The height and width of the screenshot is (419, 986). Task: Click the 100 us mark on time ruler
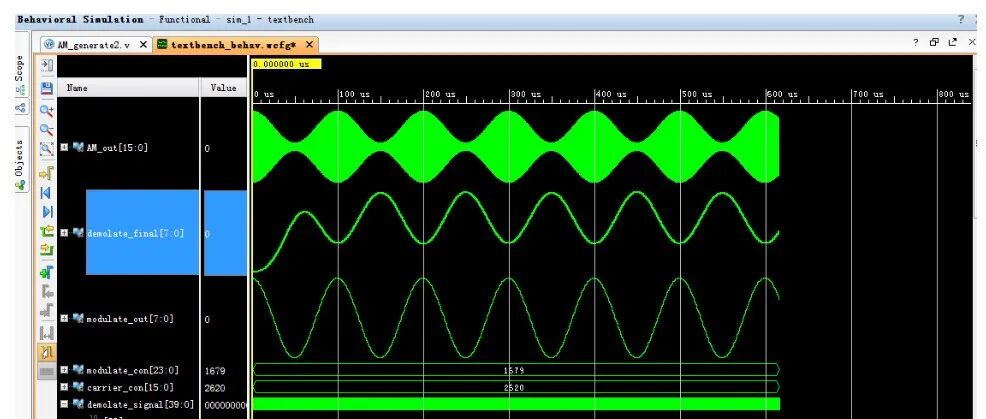tap(355, 94)
